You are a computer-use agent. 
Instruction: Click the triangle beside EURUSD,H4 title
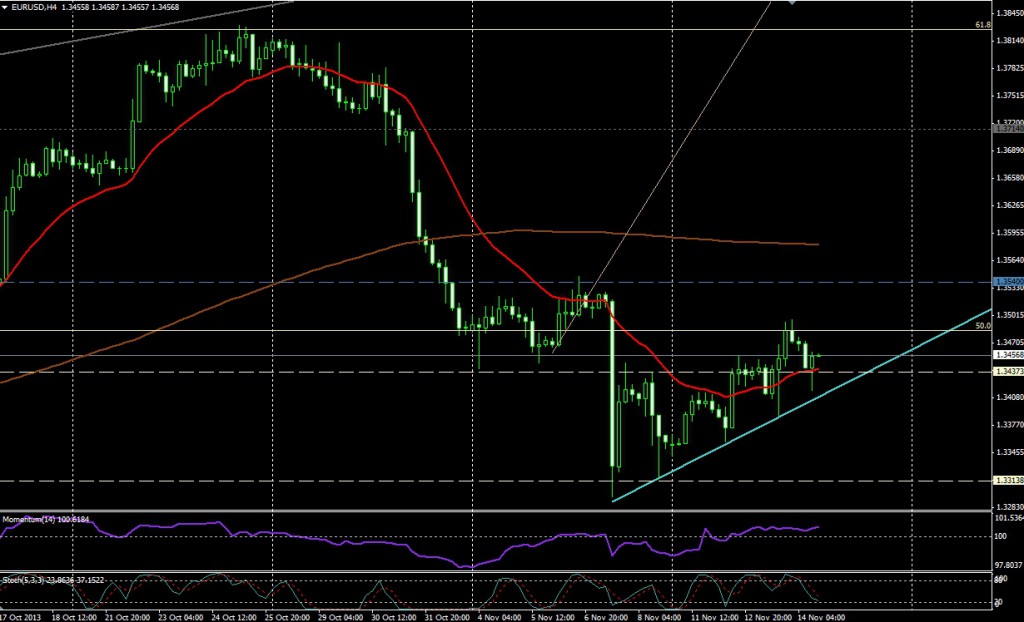coord(6,7)
